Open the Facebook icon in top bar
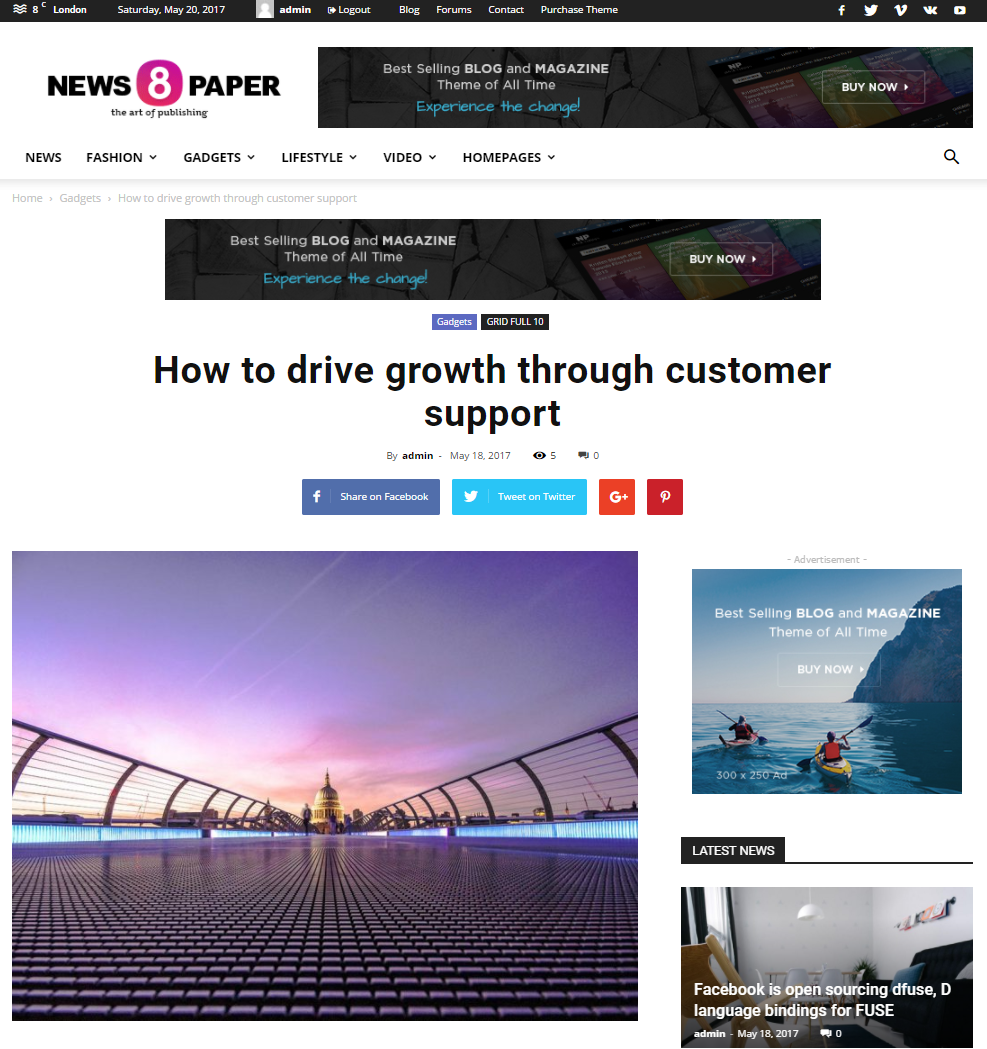 842,10
